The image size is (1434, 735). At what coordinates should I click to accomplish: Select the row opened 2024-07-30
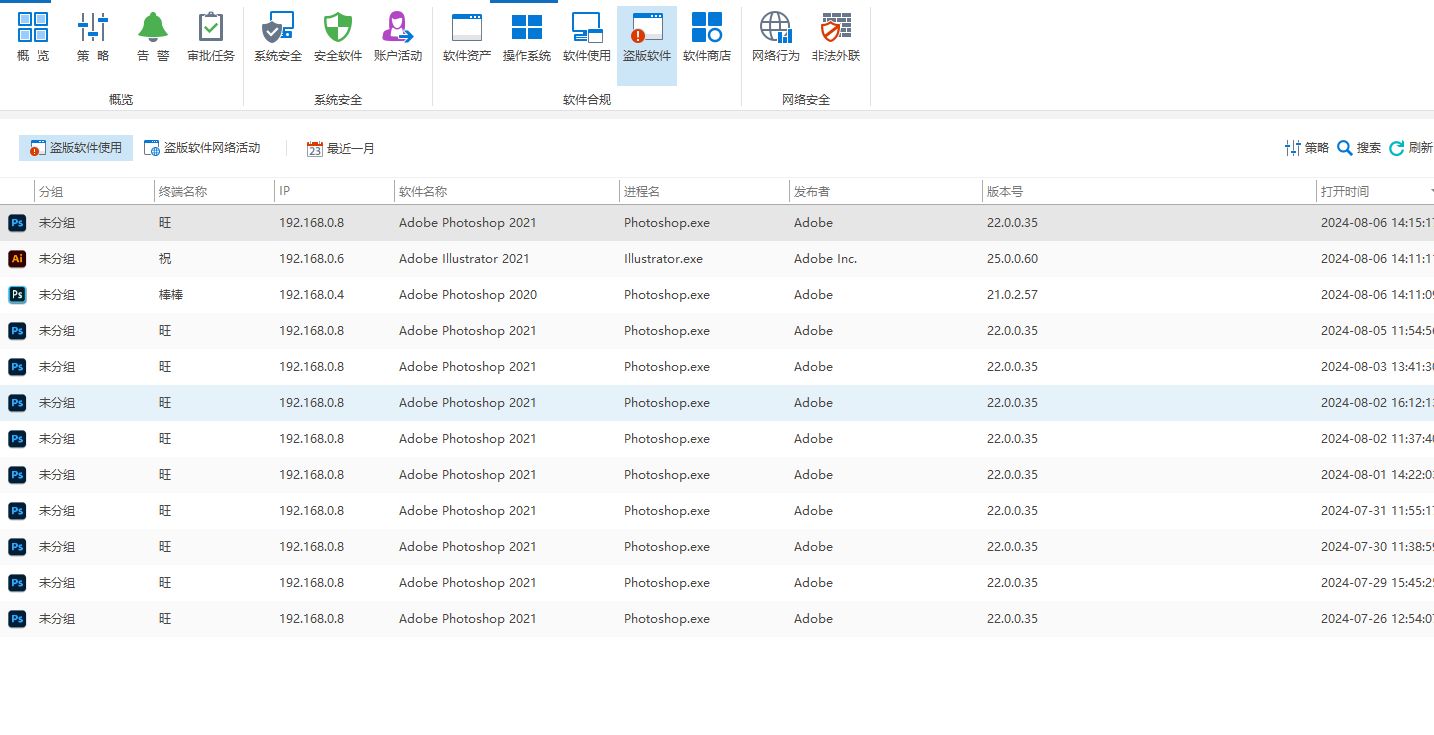click(x=717, y=547)
